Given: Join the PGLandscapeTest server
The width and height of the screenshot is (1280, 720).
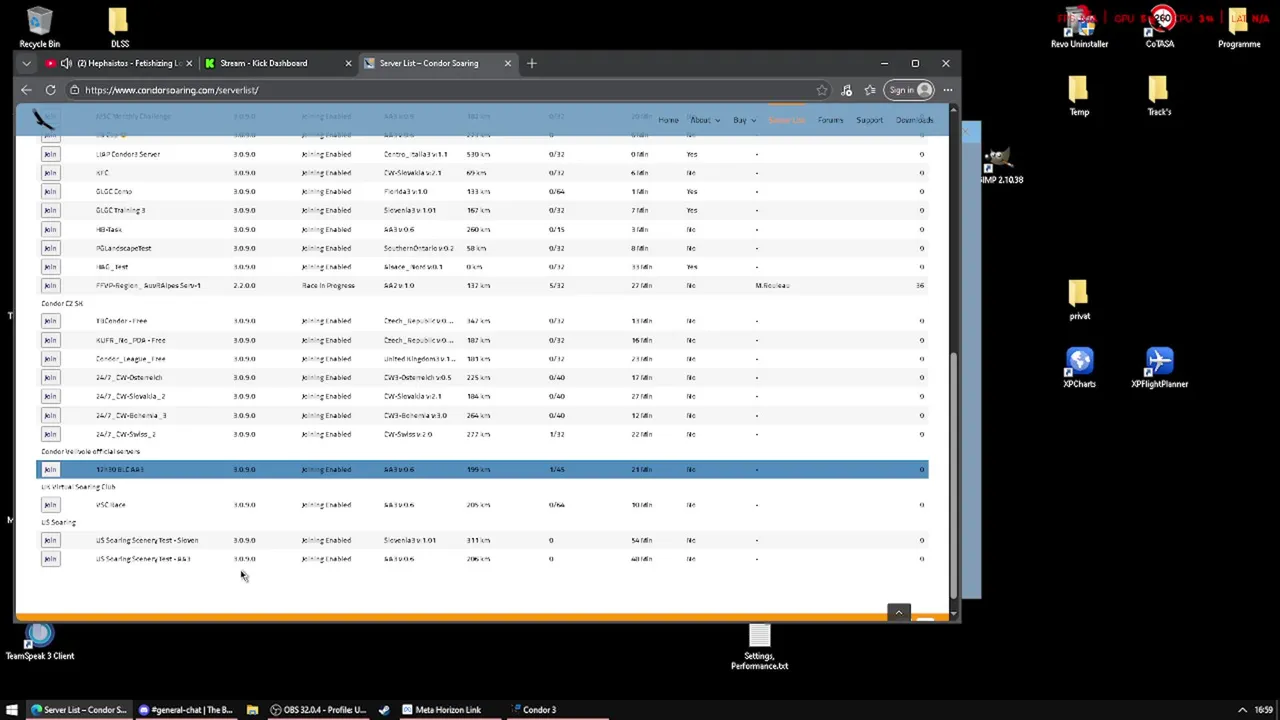Looking at the screenshot, I should [x=50, y=248].
